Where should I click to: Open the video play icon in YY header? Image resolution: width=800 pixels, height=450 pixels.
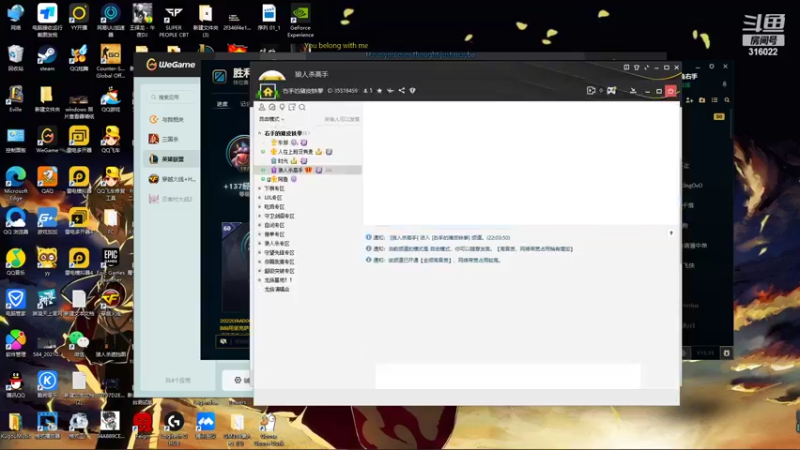click(x=591, y=91)
